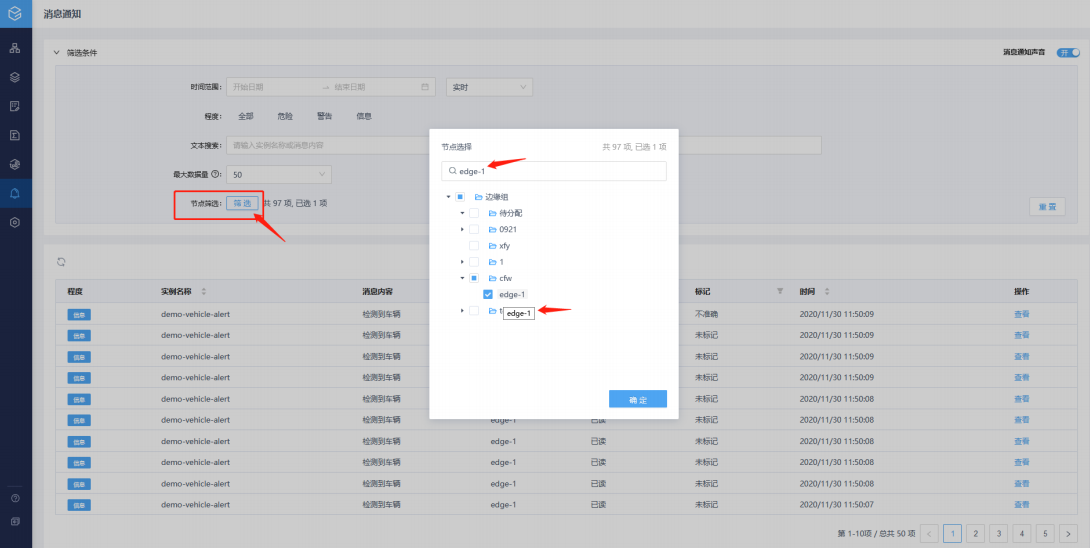Open the note-with-pencil sidebar icon
The image size is (1090, 550).
(x=15, y=106)
